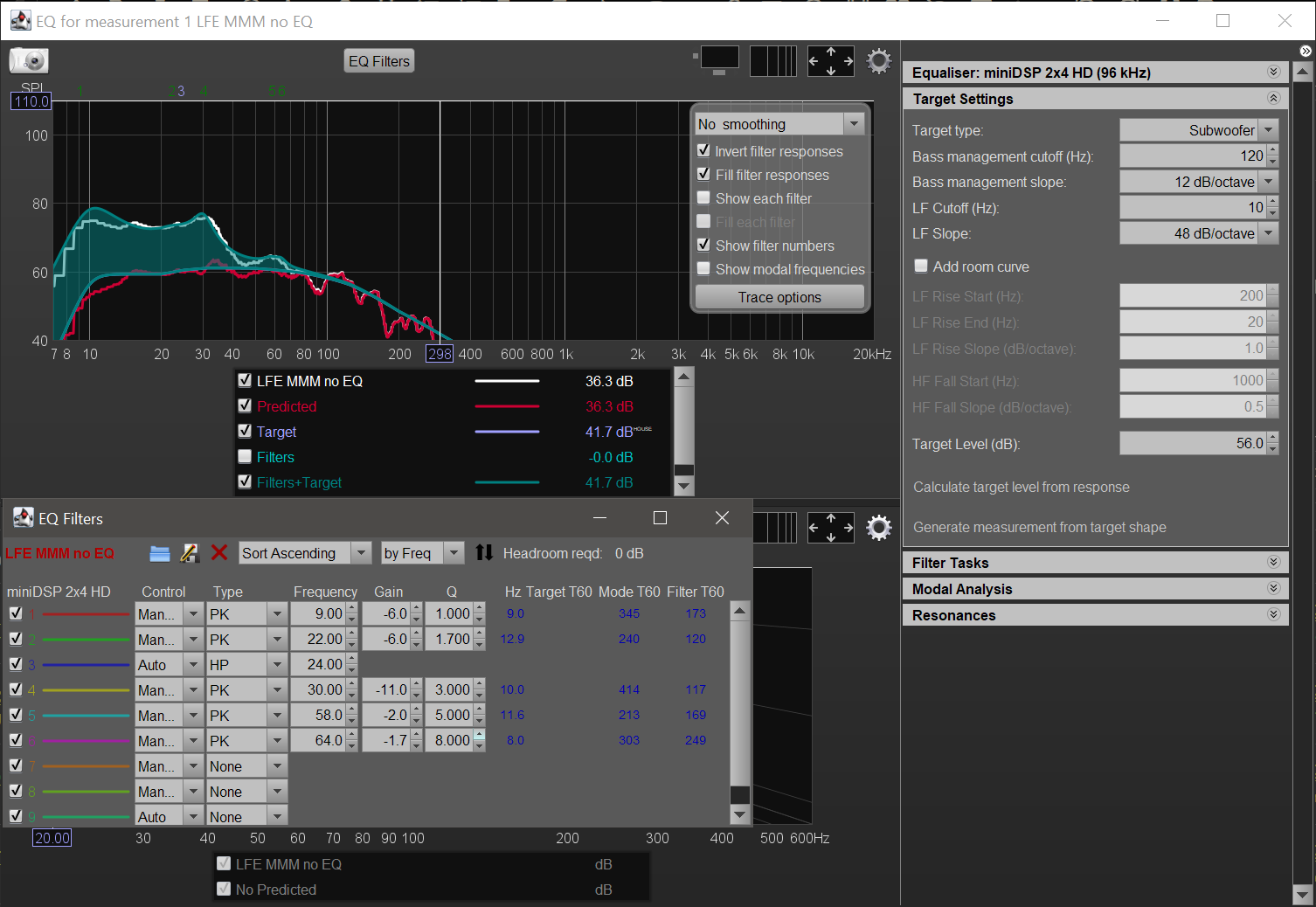Open Type dropdown for filter 3 HP
The width and height of the screenshot is (1316, 907).
(277, 665)
